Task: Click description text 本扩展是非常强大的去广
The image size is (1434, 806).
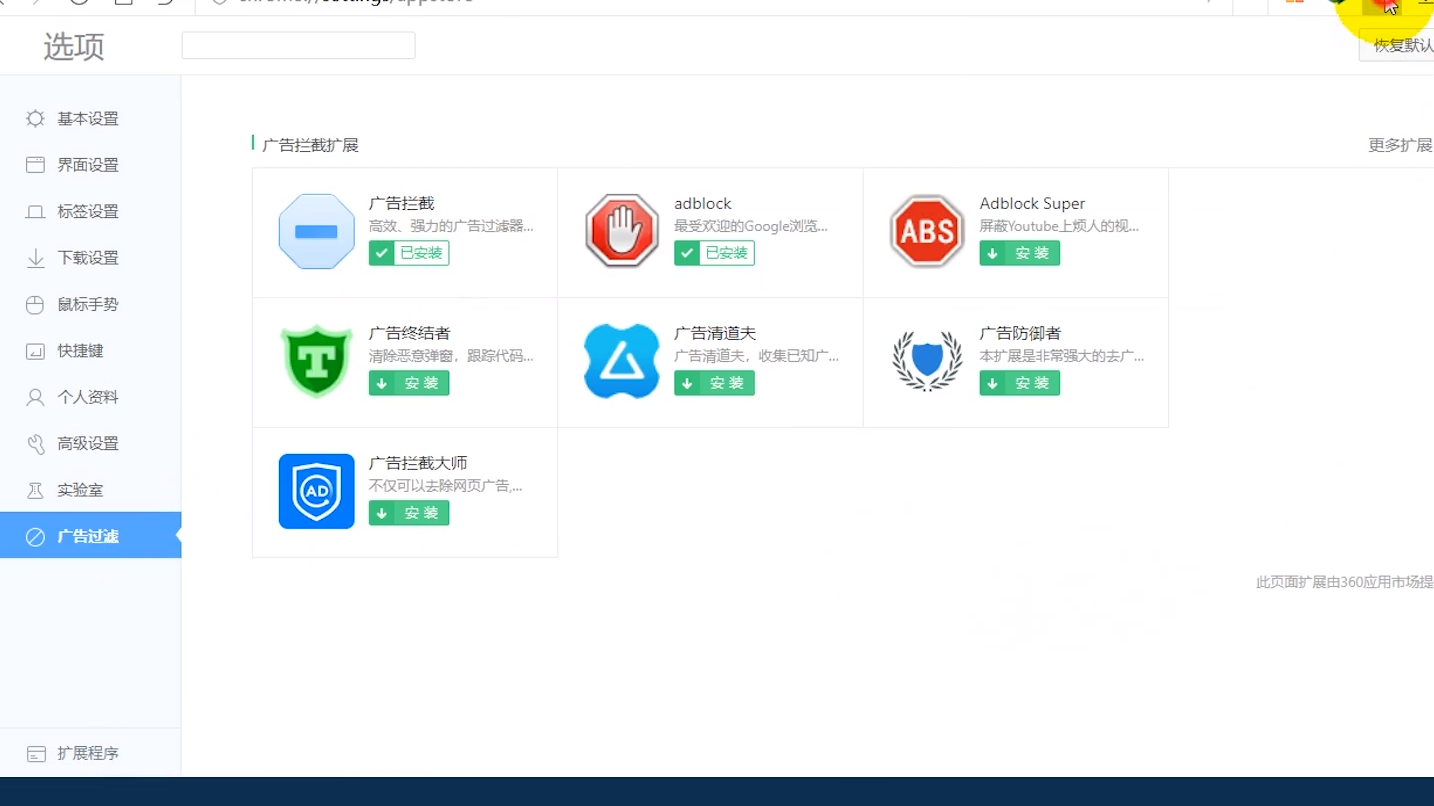Action: click(1061, 356)
